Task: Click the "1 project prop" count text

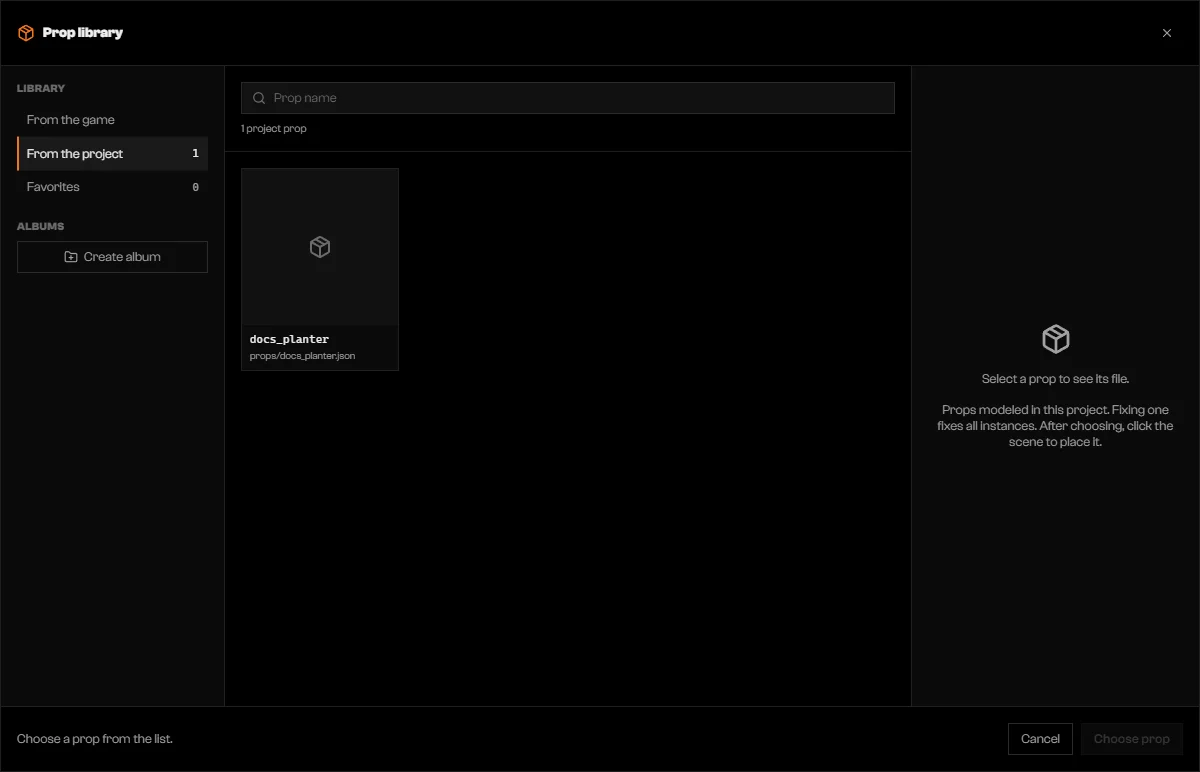Action: point(274,129)
